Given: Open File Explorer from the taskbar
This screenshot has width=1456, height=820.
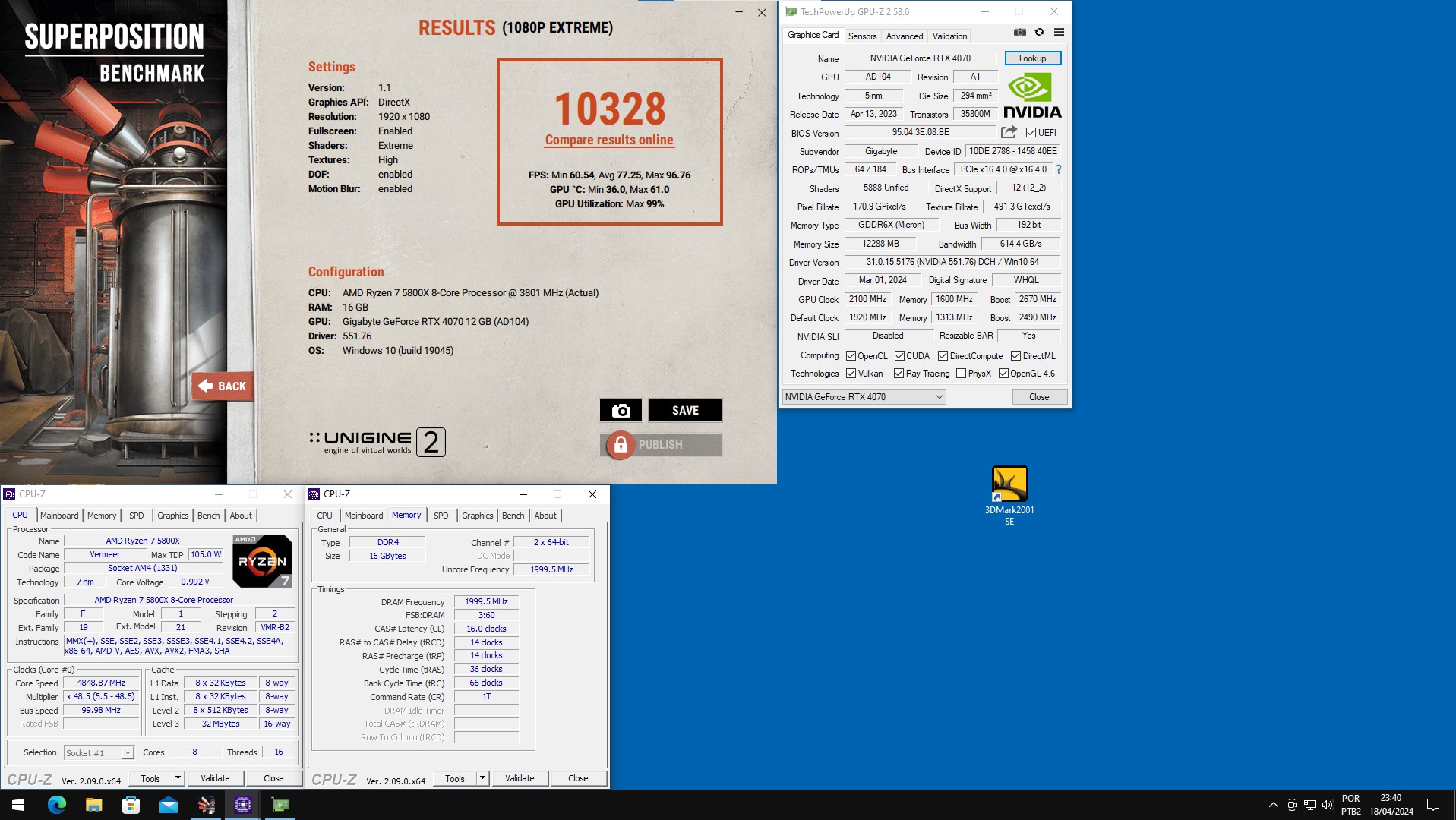Looking at the screenshot, I should pos(93,805).
